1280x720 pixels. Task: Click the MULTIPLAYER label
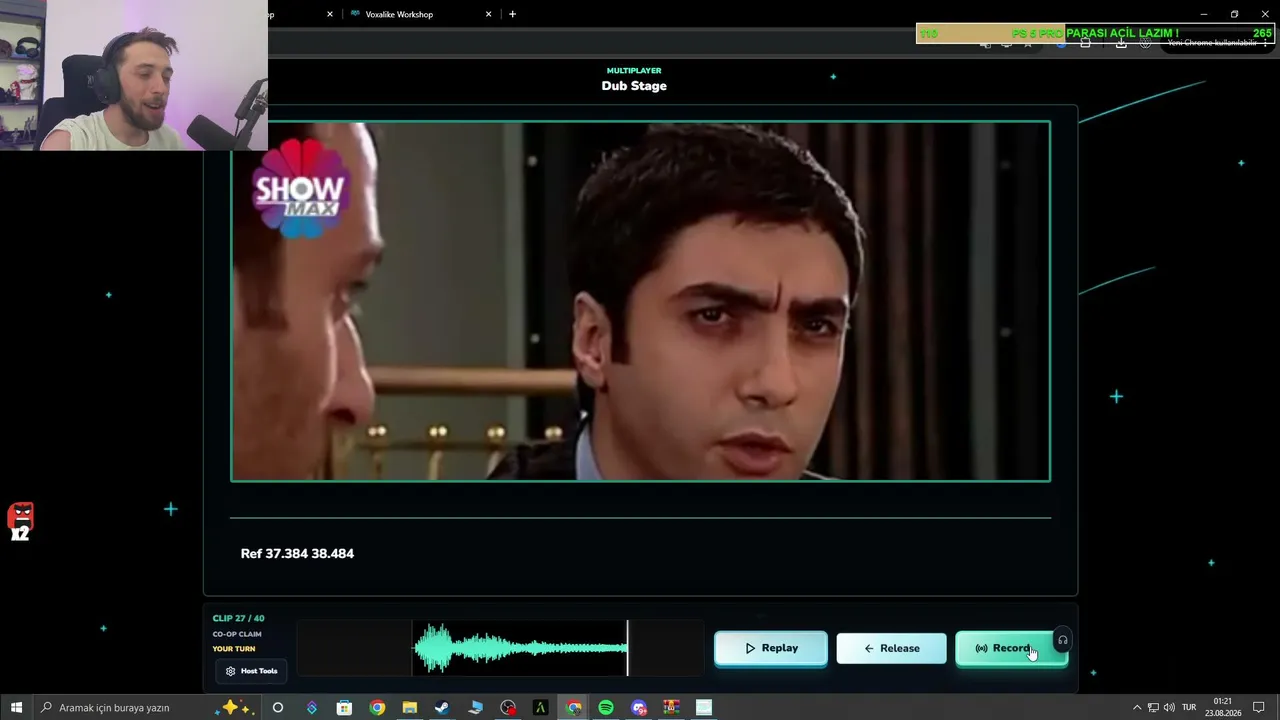634,71
